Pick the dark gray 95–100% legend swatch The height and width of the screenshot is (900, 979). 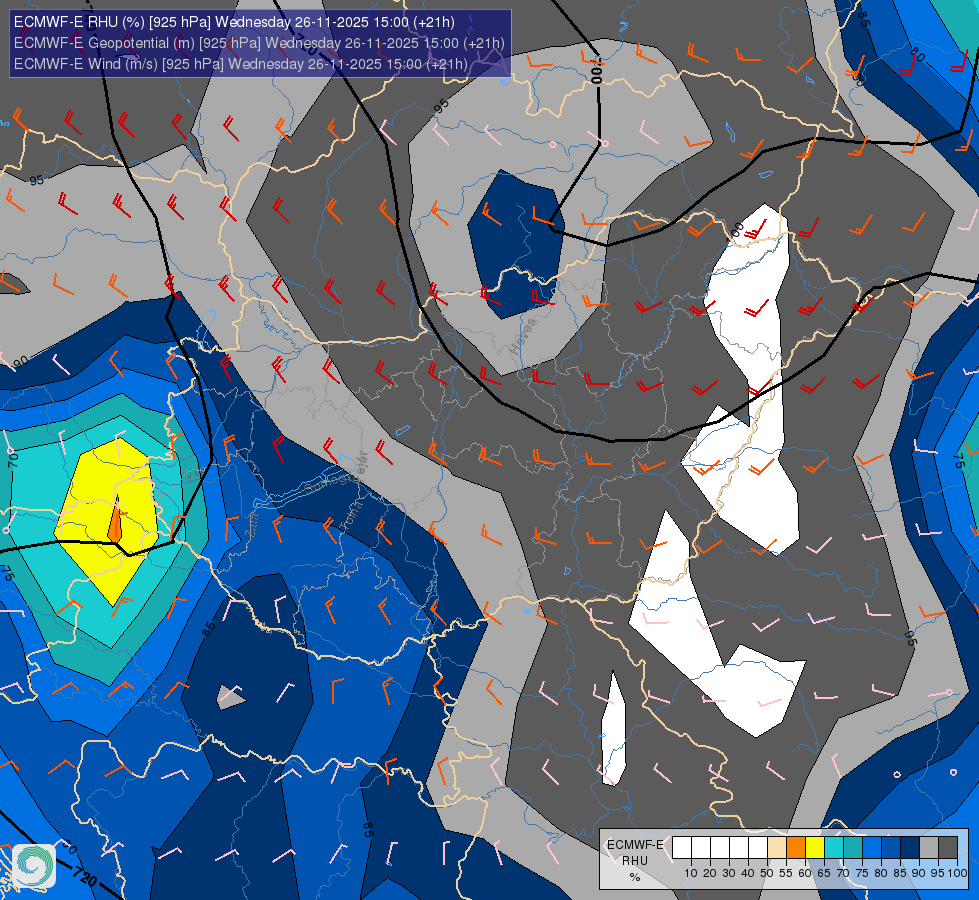948,848
